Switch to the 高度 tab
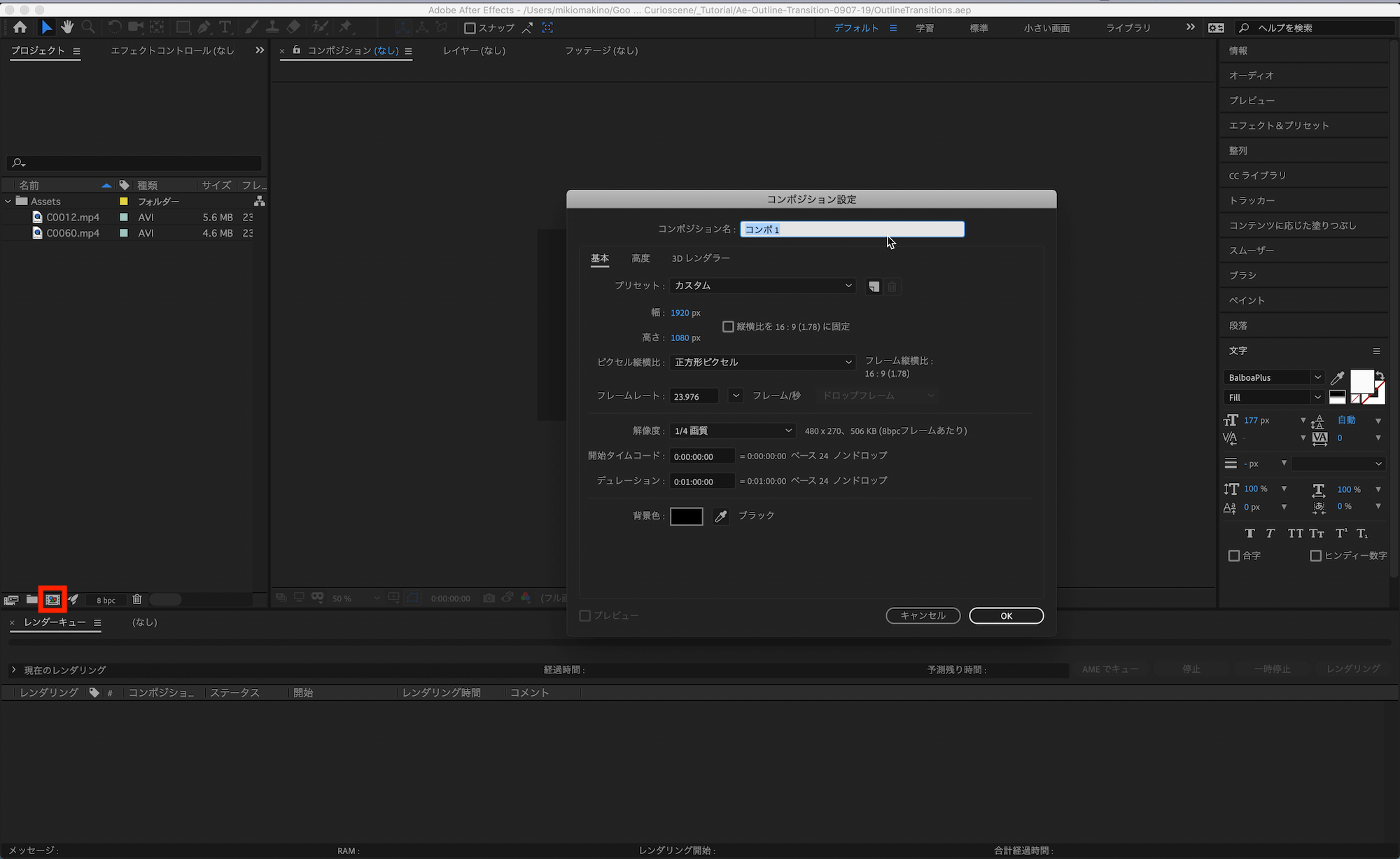 pos(640,258)
